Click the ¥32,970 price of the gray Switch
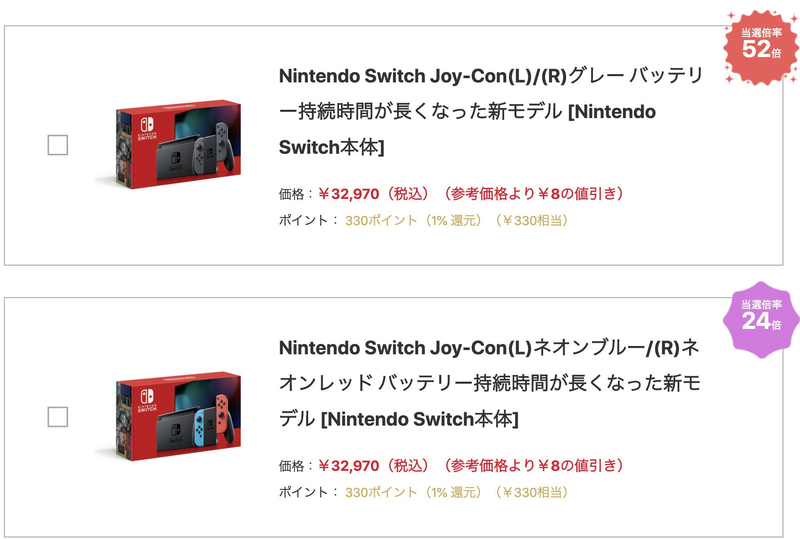 coord(349,194)
